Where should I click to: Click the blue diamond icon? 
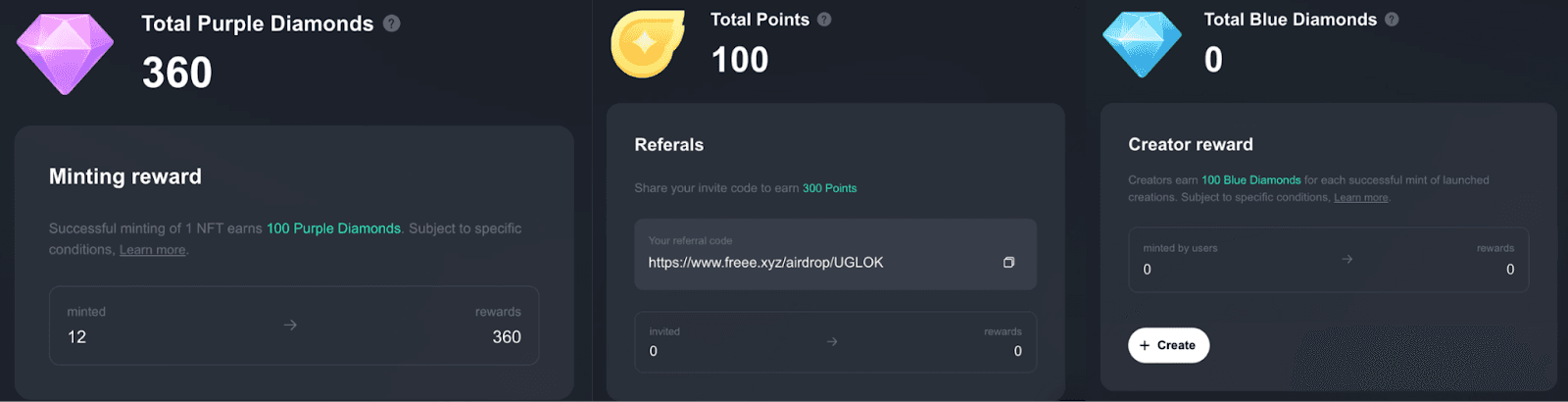click(1142, 44)
